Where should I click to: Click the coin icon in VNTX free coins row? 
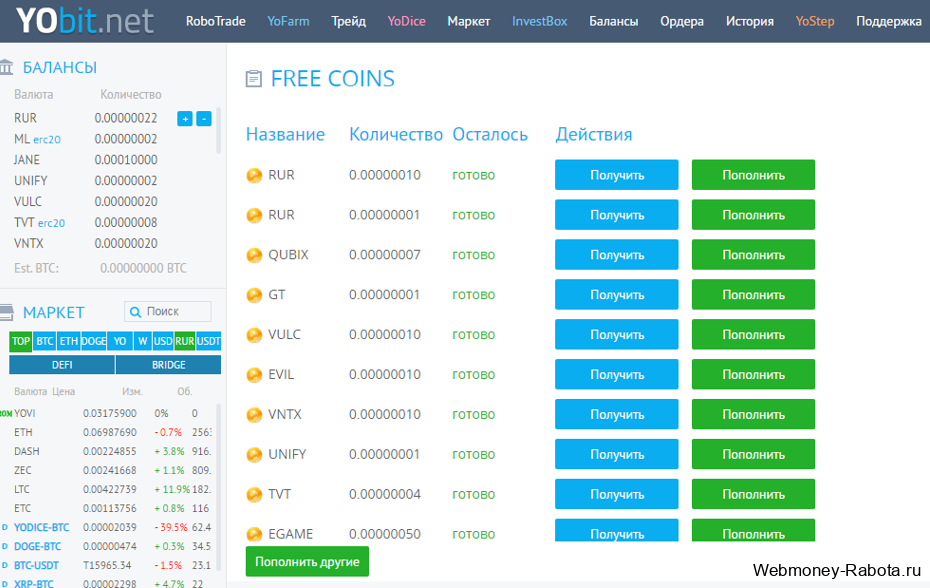coord(254,415)
